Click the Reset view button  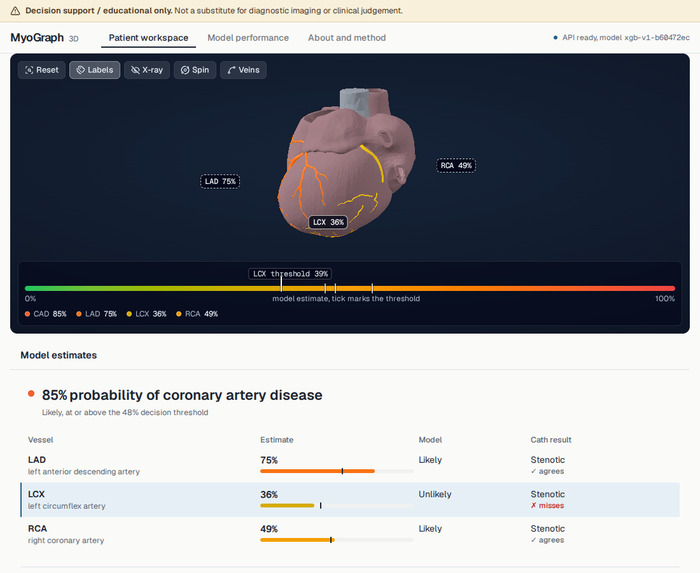click(42, 70)
